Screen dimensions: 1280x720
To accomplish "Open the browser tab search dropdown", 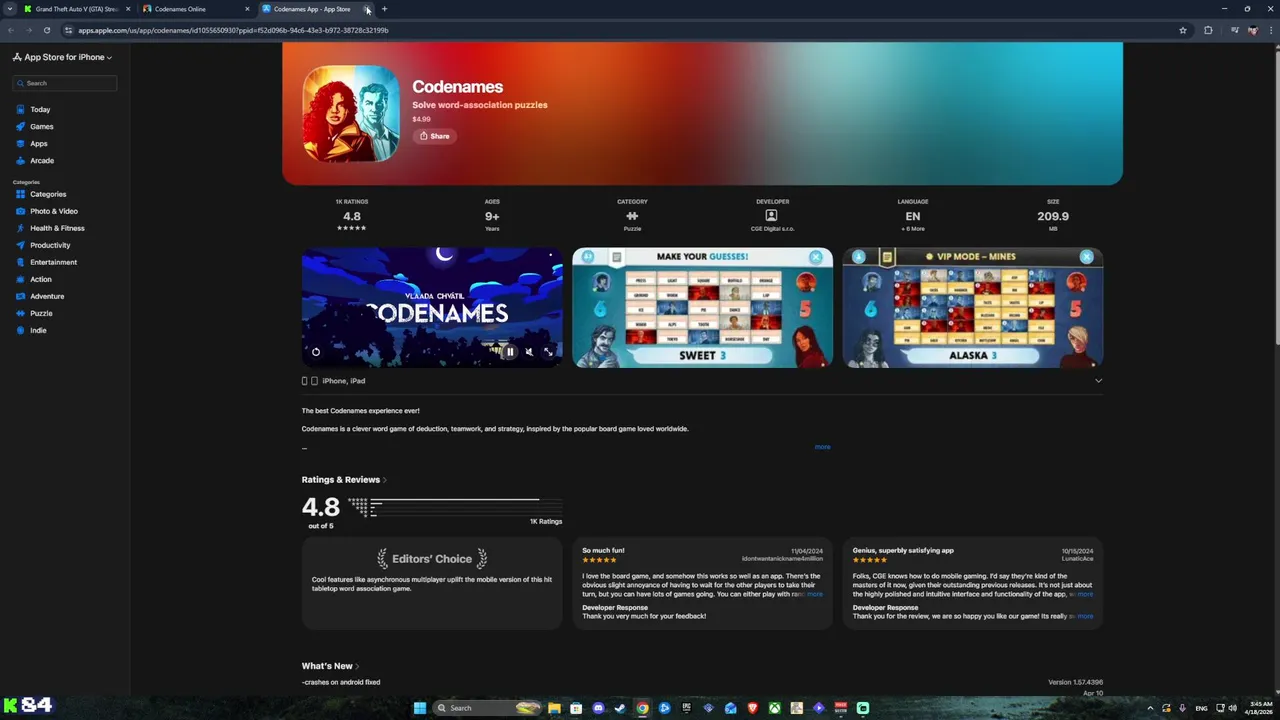I will click(x=10, y=9).
